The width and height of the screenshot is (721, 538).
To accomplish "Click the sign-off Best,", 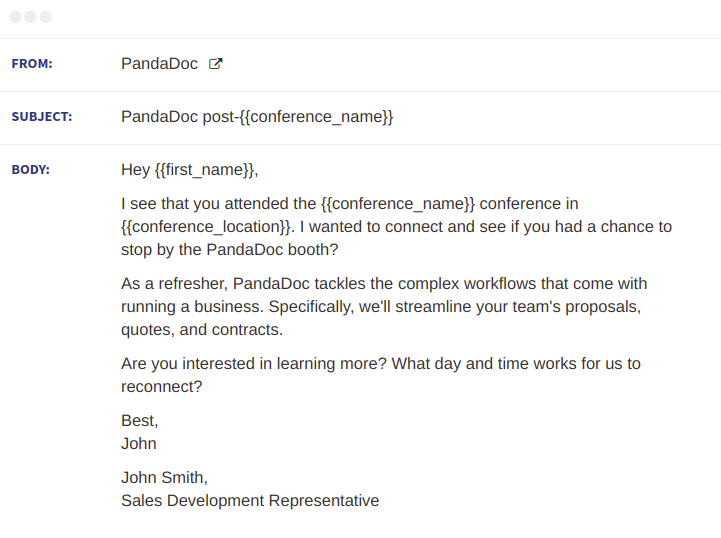I will tap(139, 421).
